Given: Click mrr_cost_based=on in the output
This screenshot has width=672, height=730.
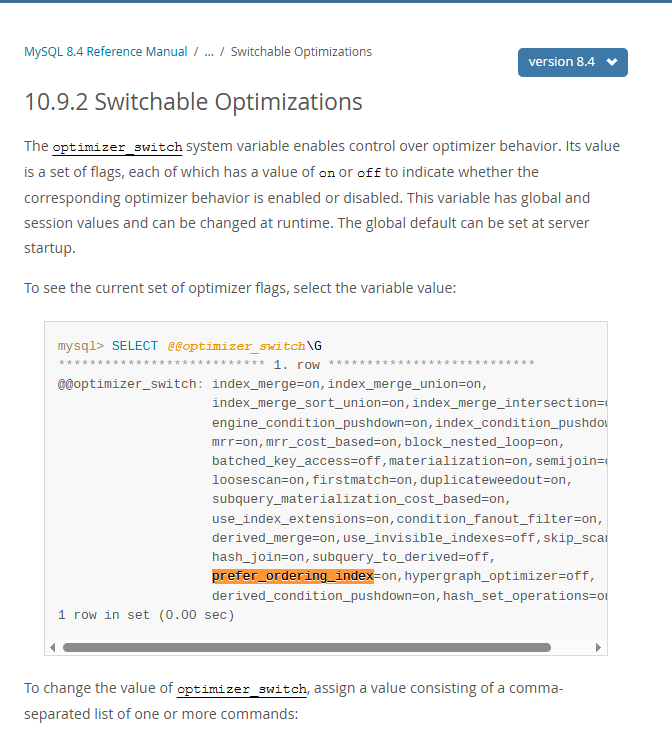Looking at the screenshot, I should tap(331, 442).
